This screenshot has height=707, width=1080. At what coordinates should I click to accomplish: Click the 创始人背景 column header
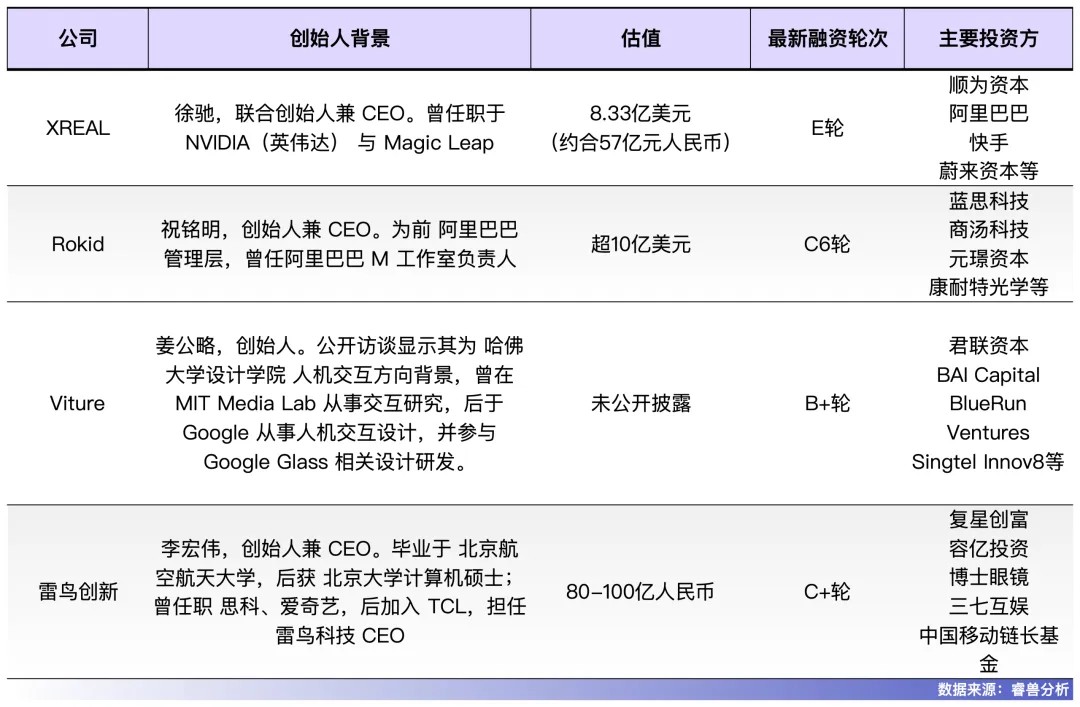(340, 38)
